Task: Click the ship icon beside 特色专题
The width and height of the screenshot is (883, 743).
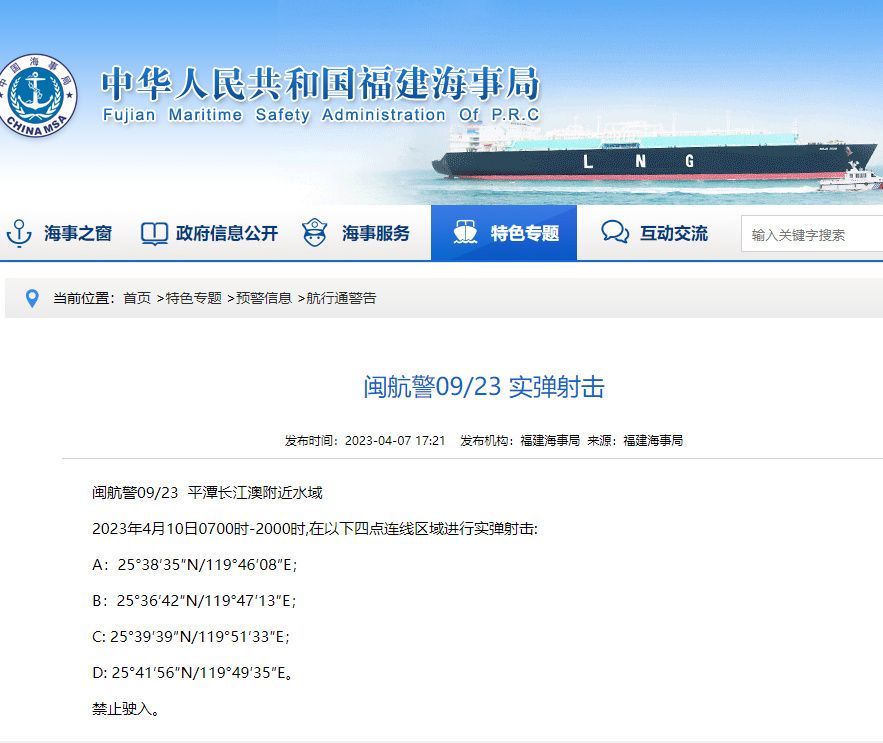Action: coord(465,232)
